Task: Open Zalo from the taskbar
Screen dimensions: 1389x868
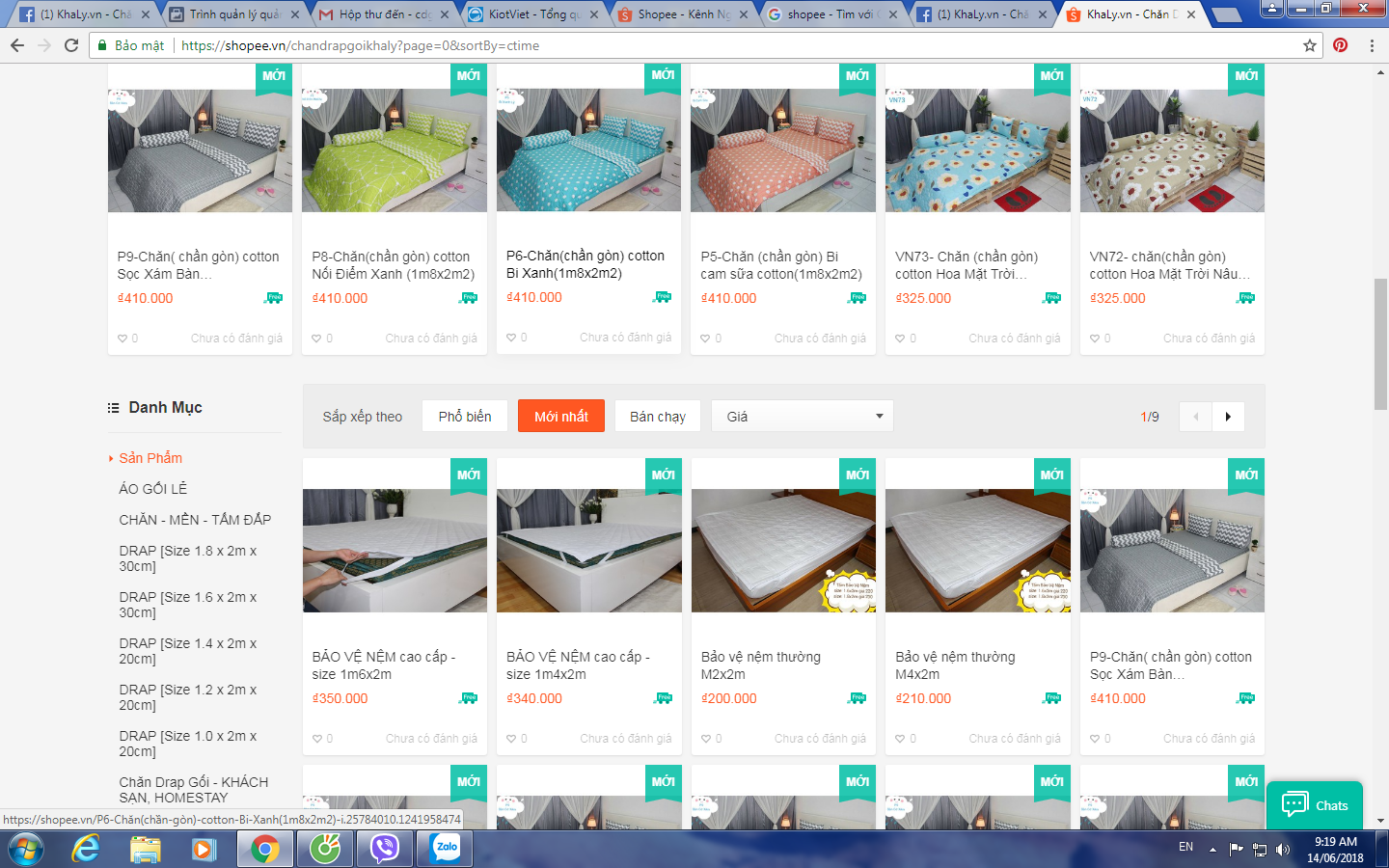Action: (x=446, y=849)
